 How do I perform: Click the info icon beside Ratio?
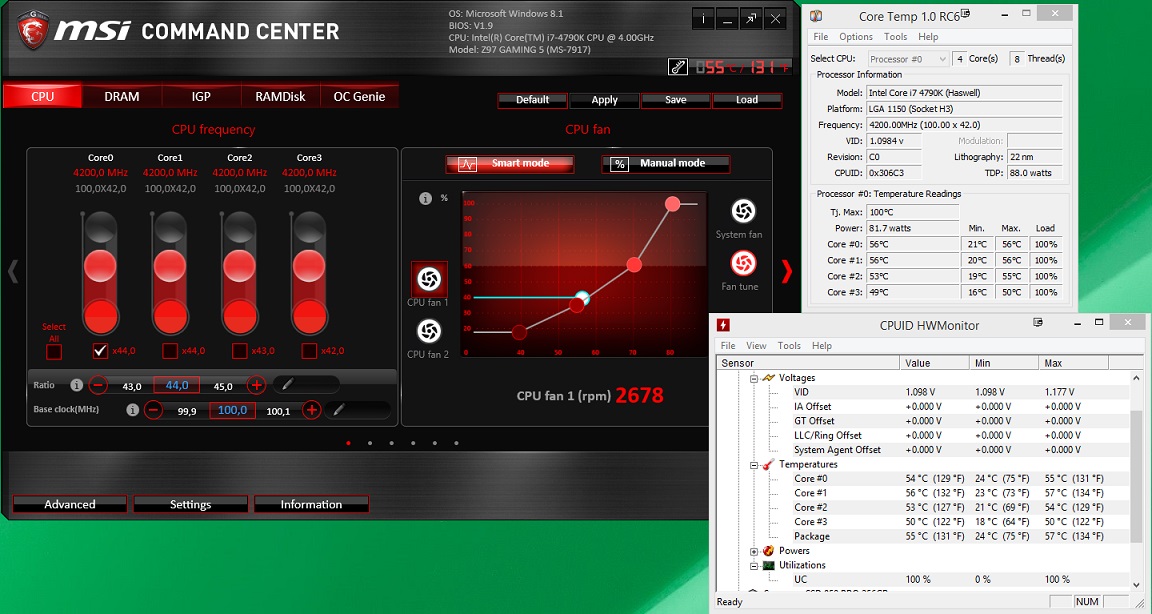point(76,385)
